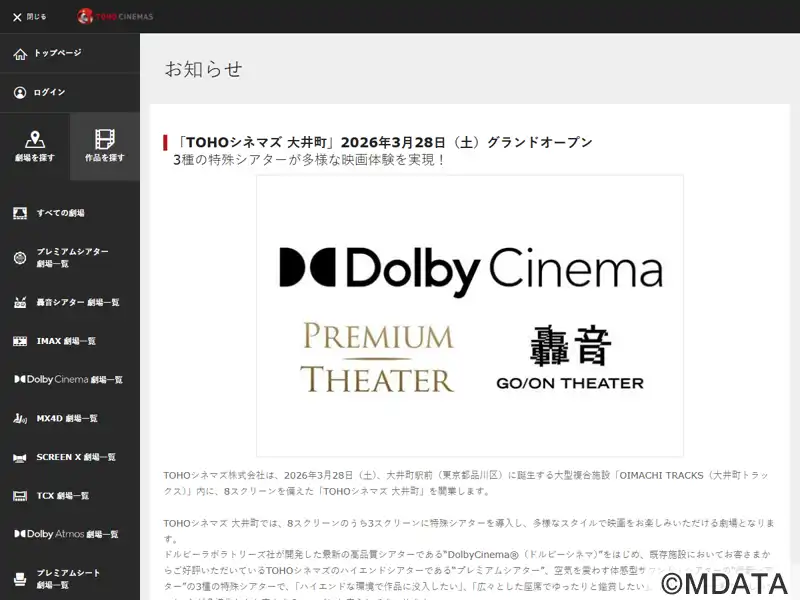The width and height of the screenshot is (800, 600).
Task: Click the login user icon
Action: click(x=20, y=92)
